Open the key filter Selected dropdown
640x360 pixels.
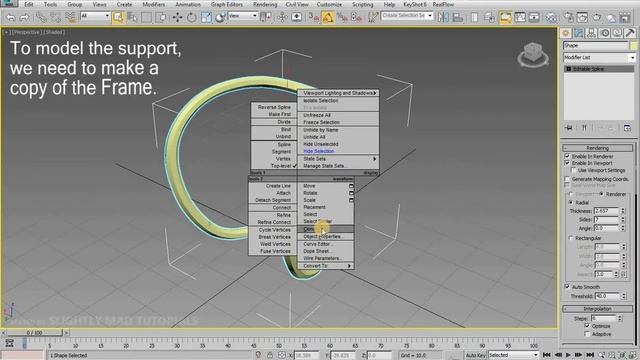[x=513, y=355]
